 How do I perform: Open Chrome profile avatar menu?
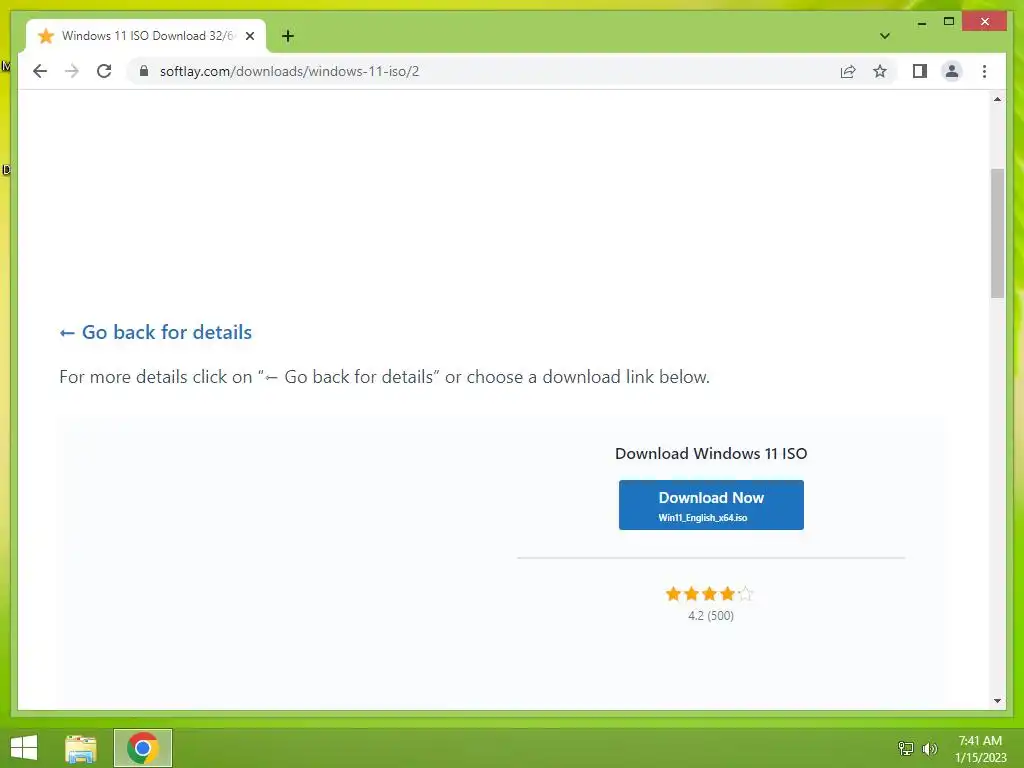[952, 71]
